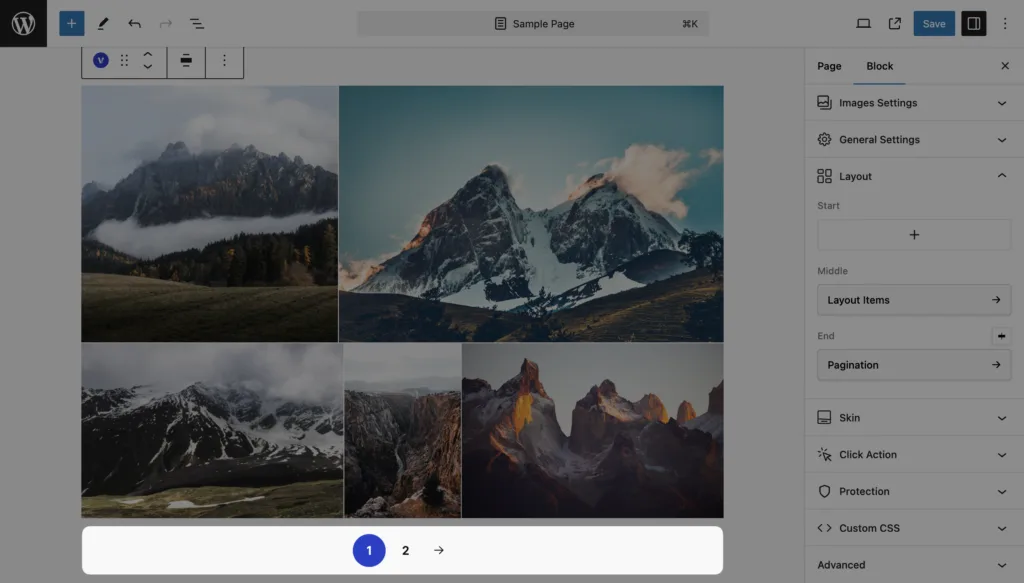Open the document overview list view
The image size is (1024, 583).
point(197,24)
